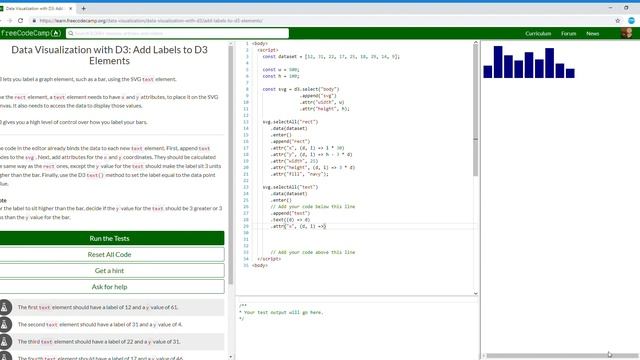
Task: Click the site padlock icon
Action: pos(34,20)
